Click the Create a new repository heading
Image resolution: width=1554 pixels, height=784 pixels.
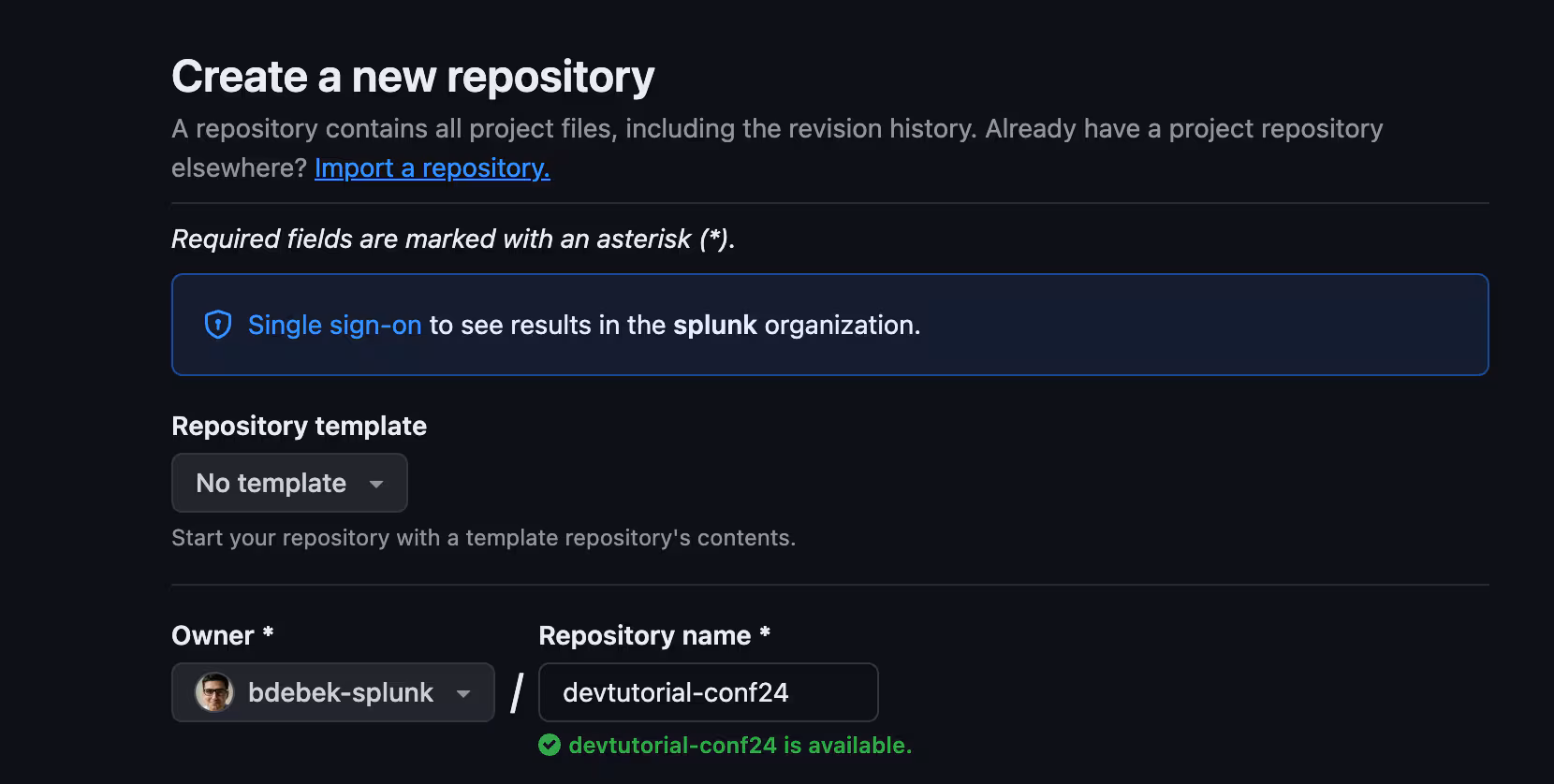pyautogui.click(x=413, y=76)
